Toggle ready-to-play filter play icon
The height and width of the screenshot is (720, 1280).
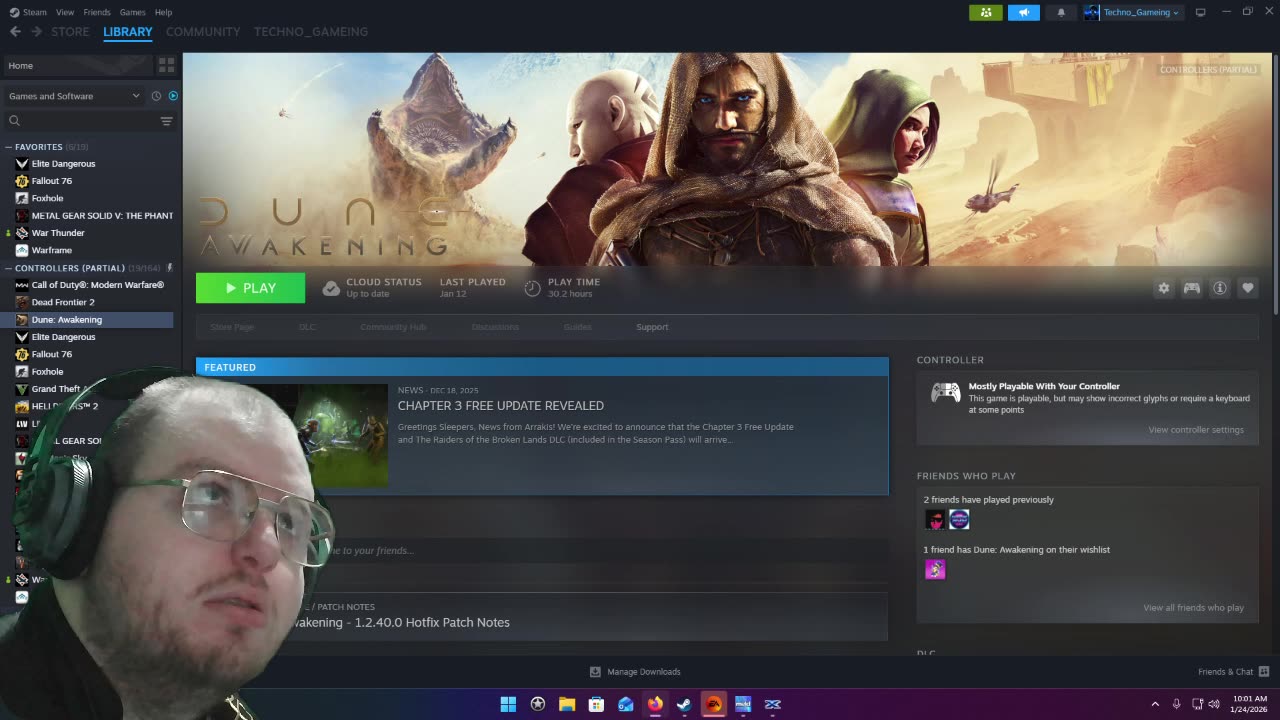click(173, 96)
